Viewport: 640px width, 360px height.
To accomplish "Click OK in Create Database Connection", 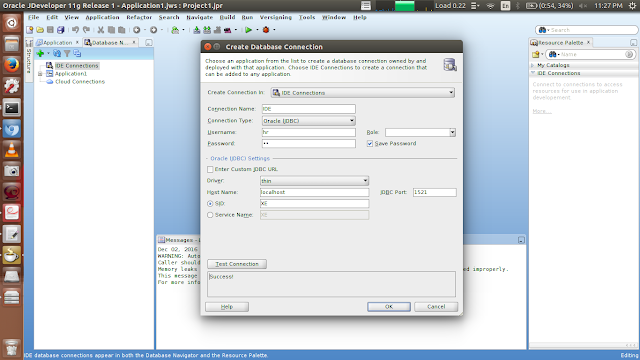I will (x=389, y=307).
